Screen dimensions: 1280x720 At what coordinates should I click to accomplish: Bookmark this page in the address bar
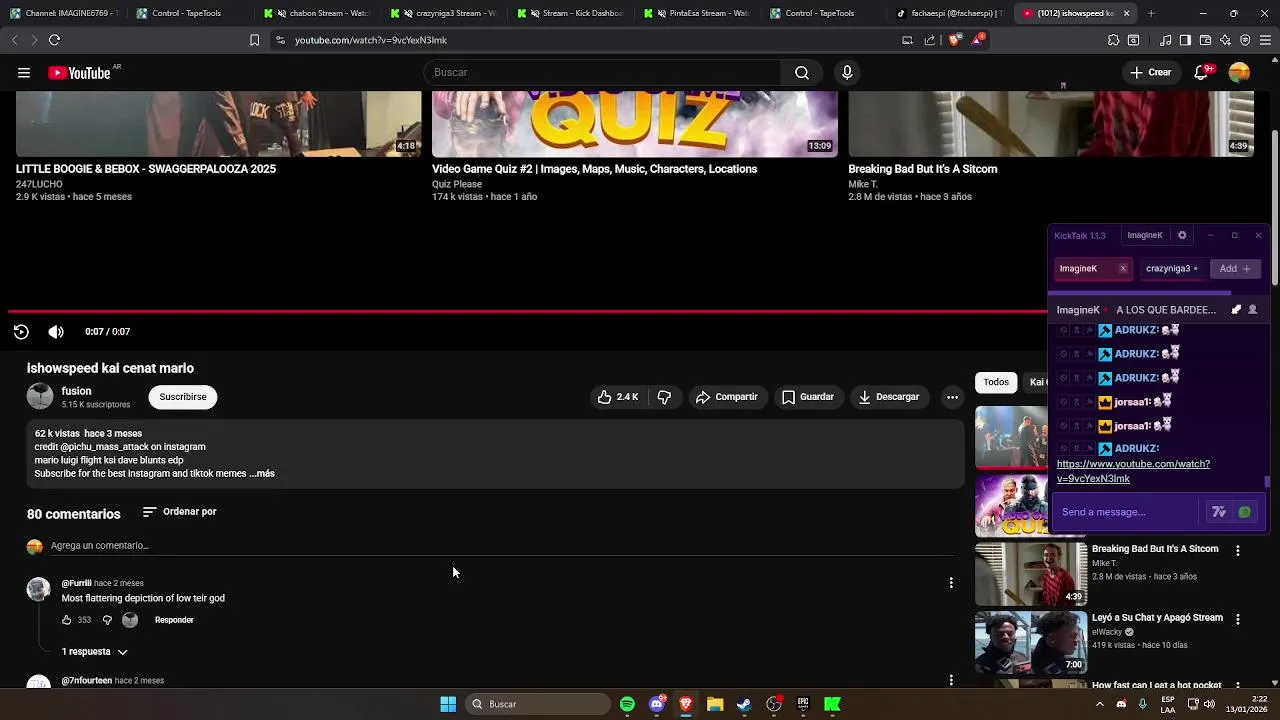[x=254, y=40]
